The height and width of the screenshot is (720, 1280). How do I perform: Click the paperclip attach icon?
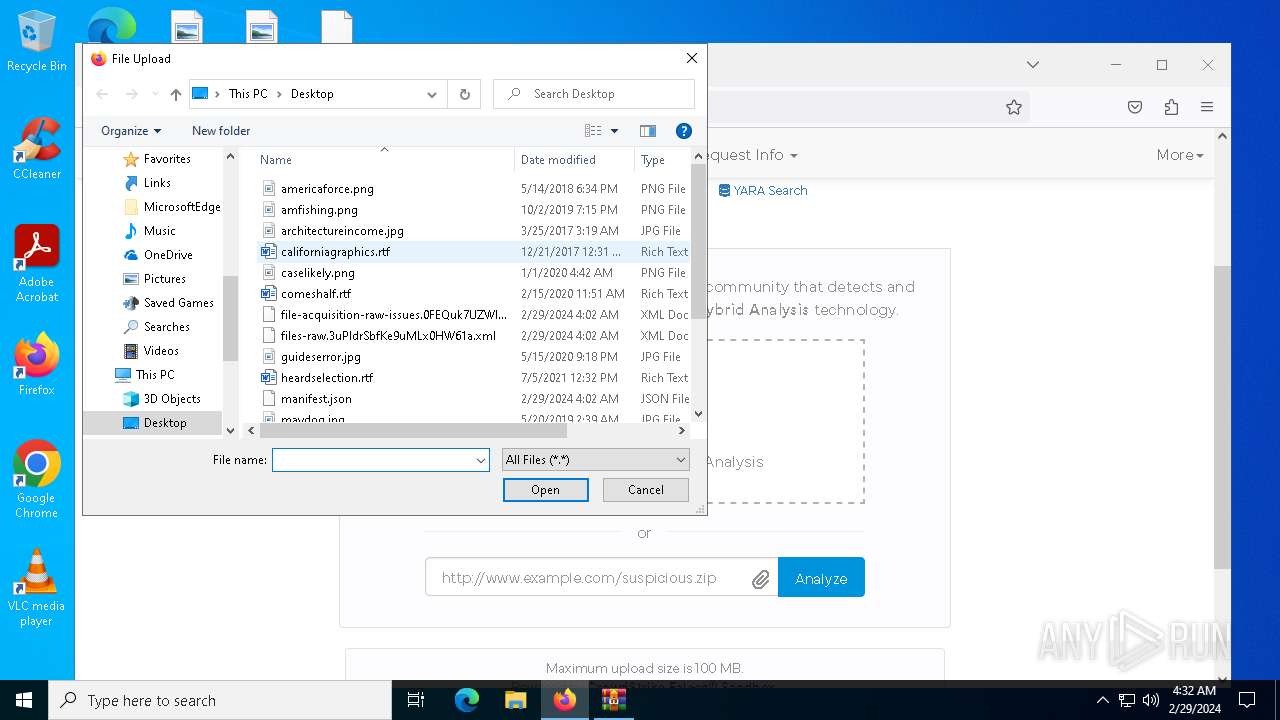click(761, 579)
